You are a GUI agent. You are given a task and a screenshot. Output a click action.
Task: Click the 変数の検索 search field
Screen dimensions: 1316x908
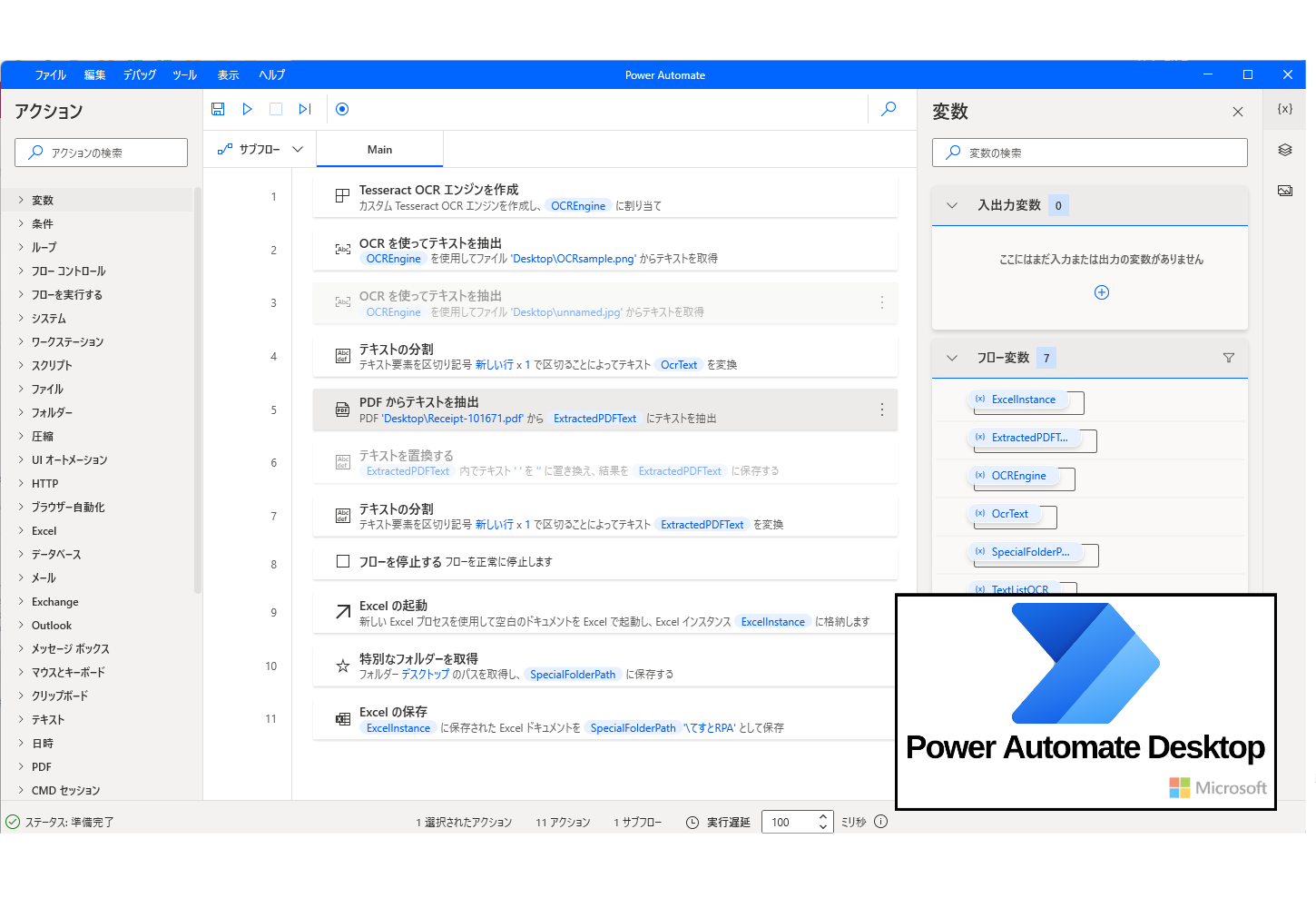click(1090, 153)
